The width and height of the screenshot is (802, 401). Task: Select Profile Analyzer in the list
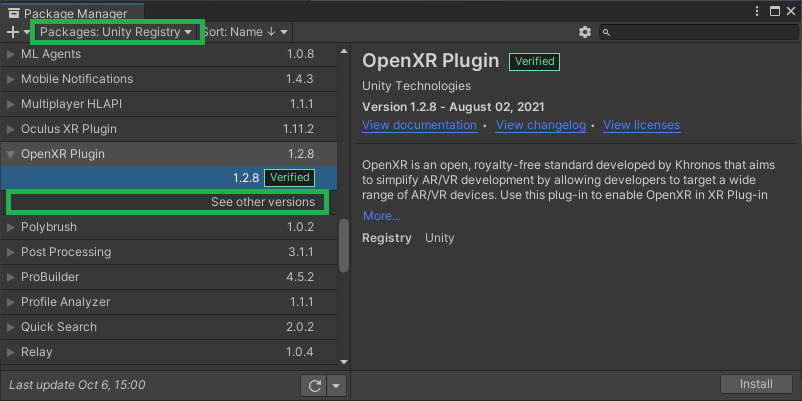(x=169, y=302)
